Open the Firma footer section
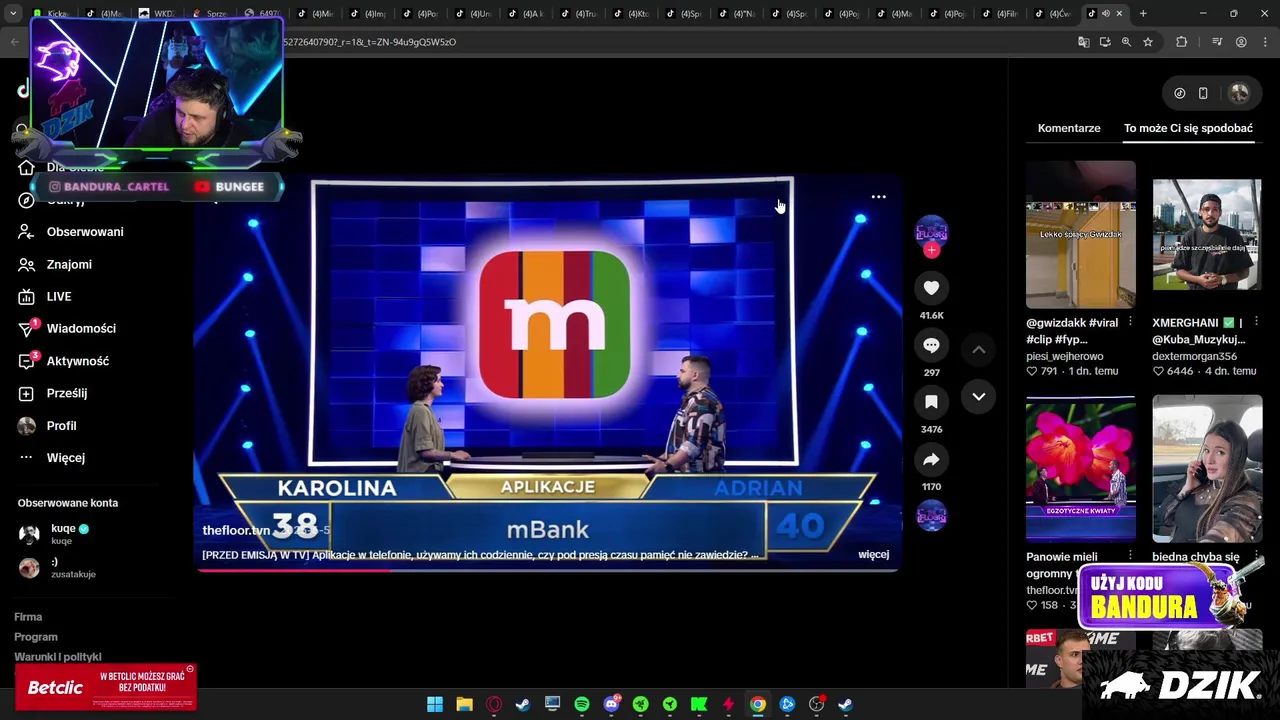The width and height of the screenshot is (1280, 720). 28,617
